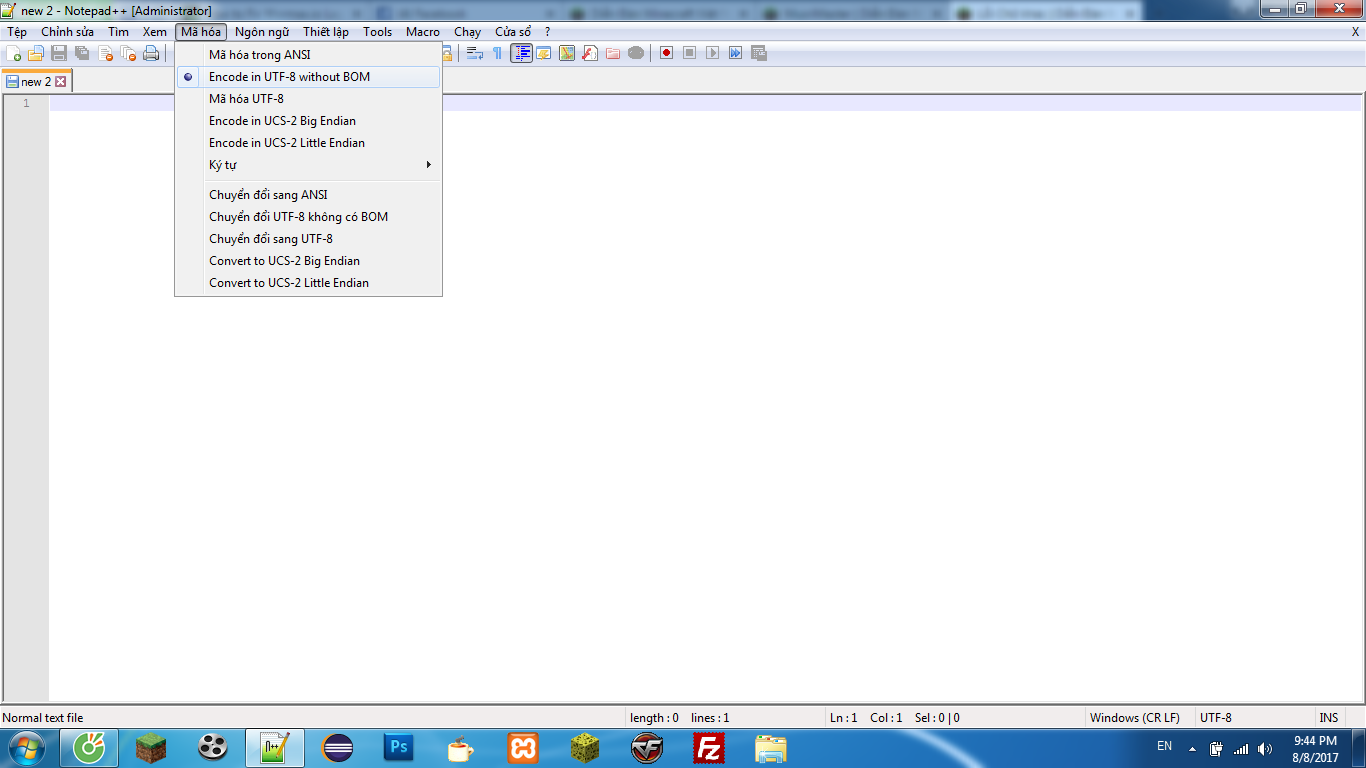
Task: Click the Save floppy disk icon
Action: pyautogui.click(x=59, y=53)
